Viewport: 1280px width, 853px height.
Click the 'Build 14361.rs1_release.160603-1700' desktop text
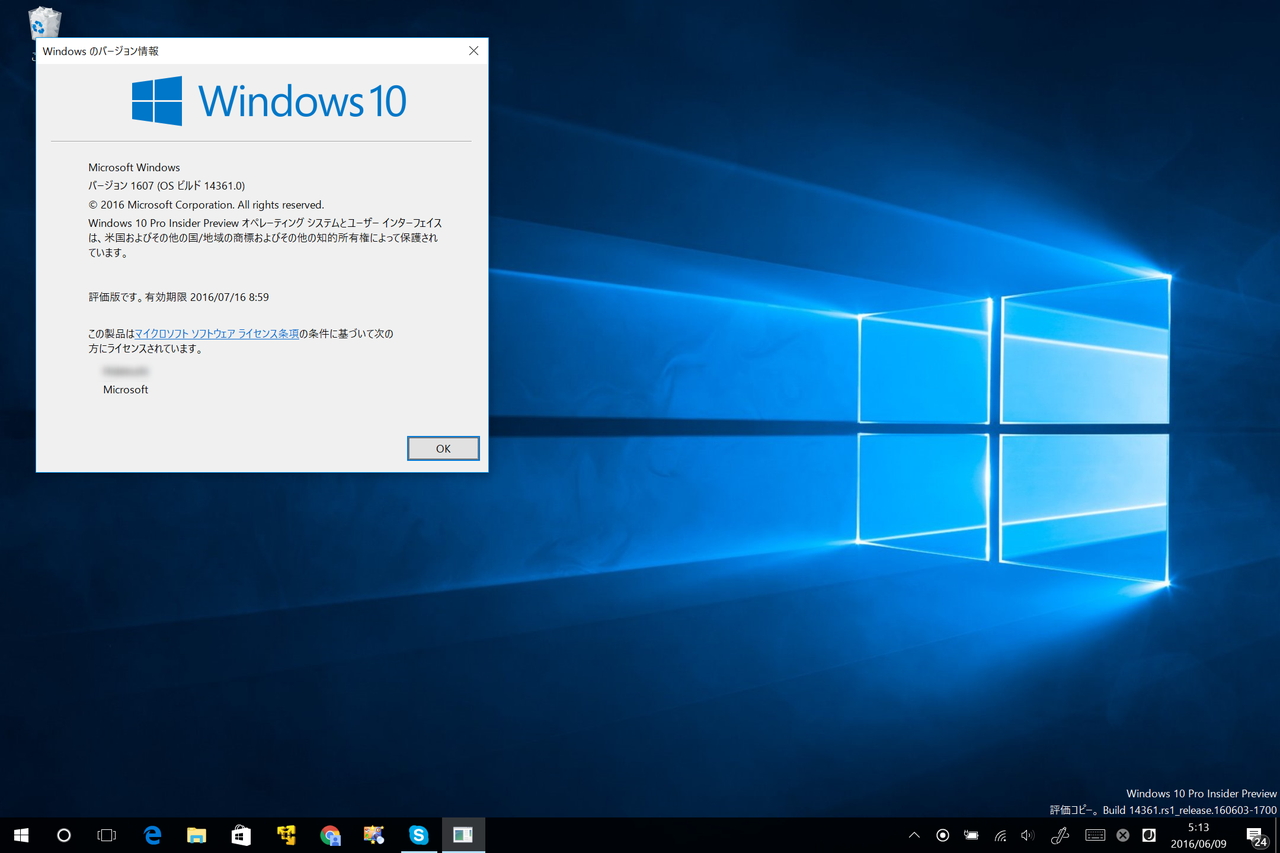point(1189,810)
